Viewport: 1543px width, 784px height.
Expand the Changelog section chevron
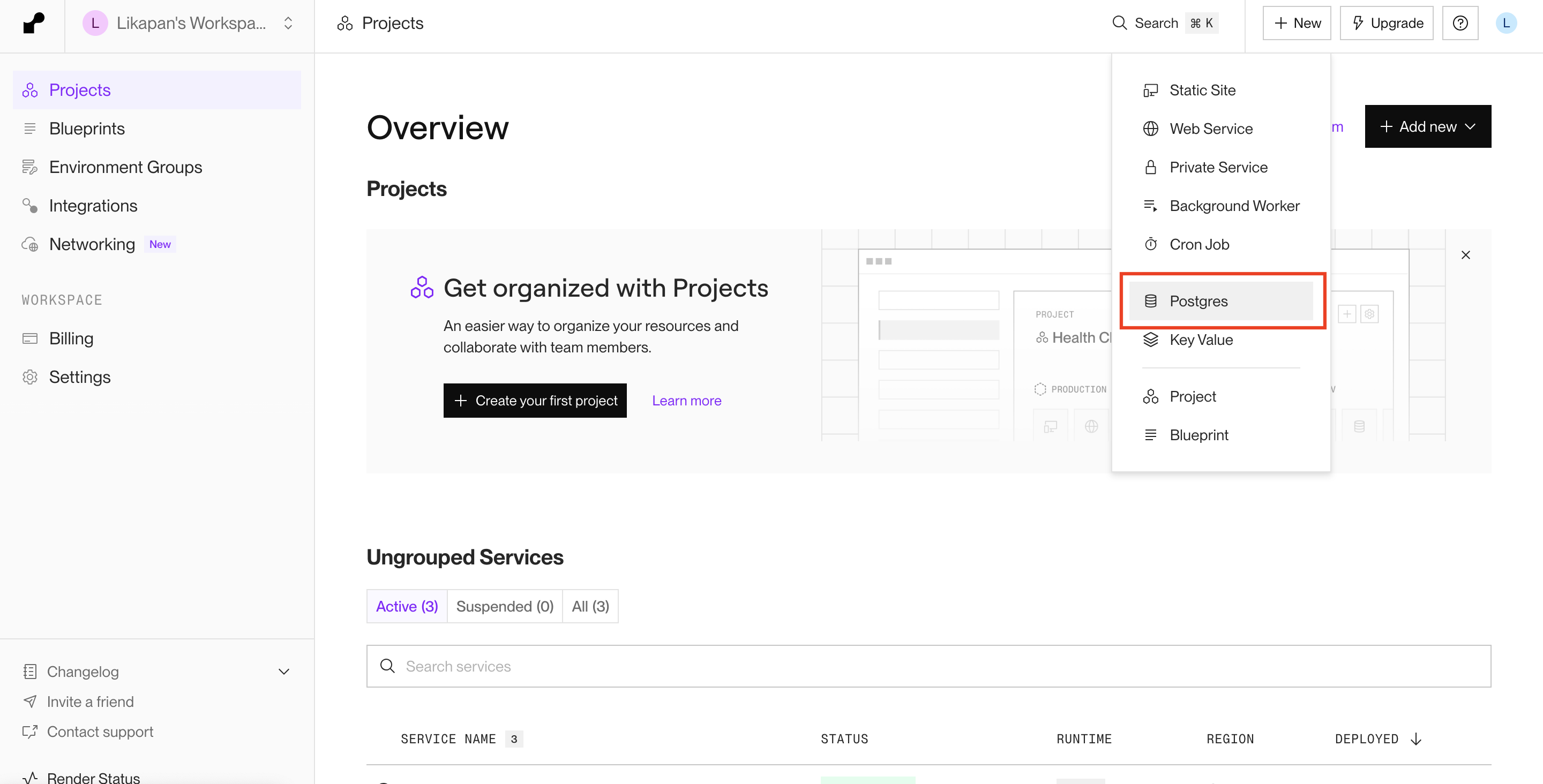point(284,672)
